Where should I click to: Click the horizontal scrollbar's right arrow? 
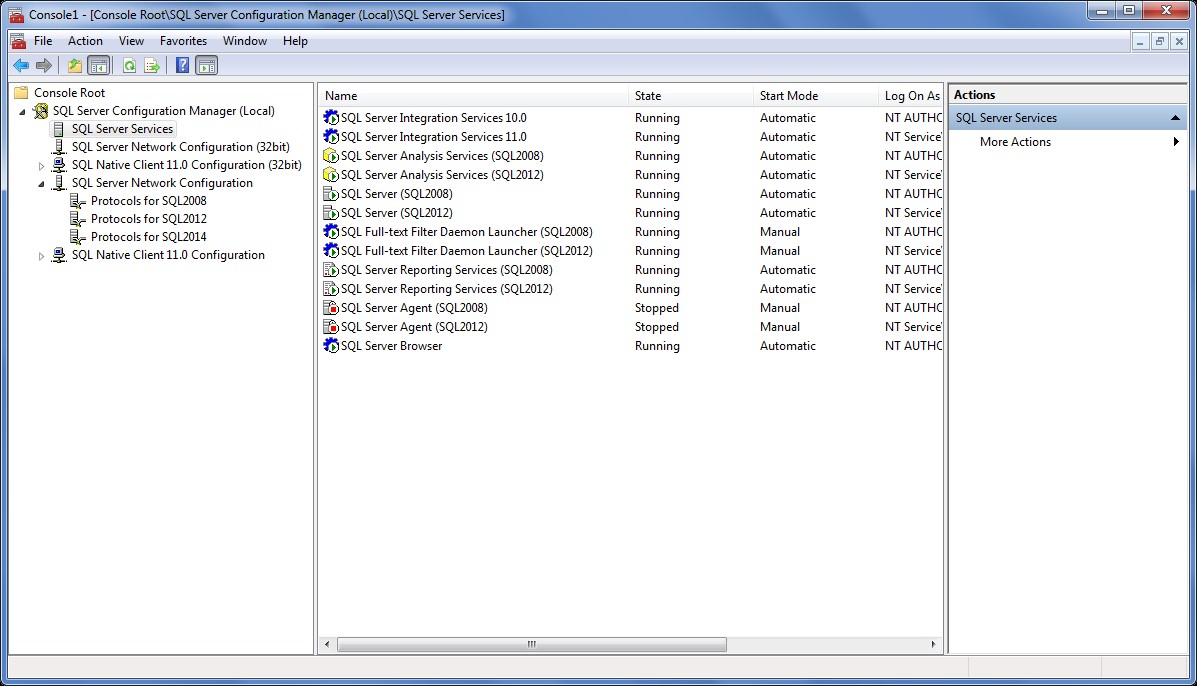(933, 645)
